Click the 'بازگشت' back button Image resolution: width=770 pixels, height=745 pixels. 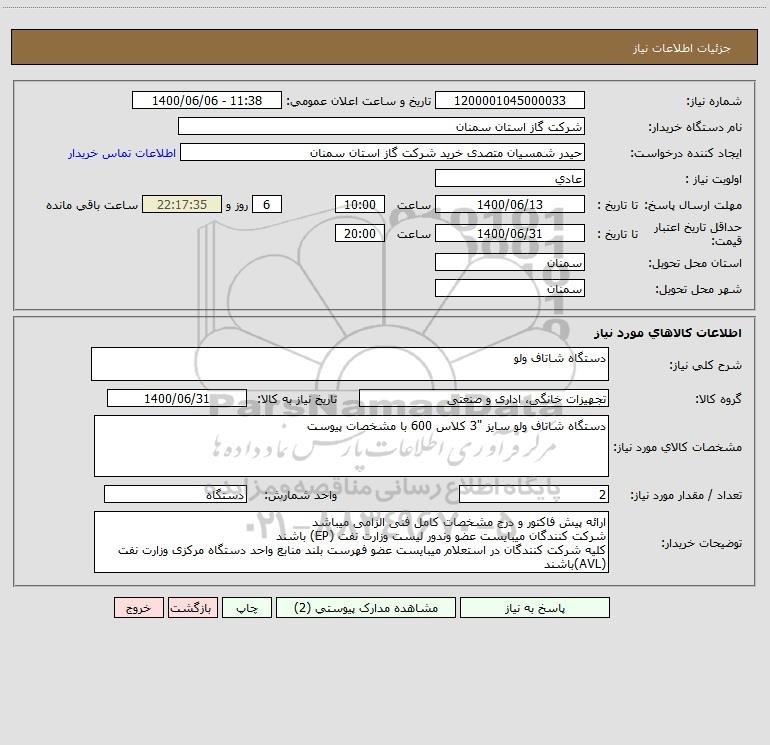point(192,608)
